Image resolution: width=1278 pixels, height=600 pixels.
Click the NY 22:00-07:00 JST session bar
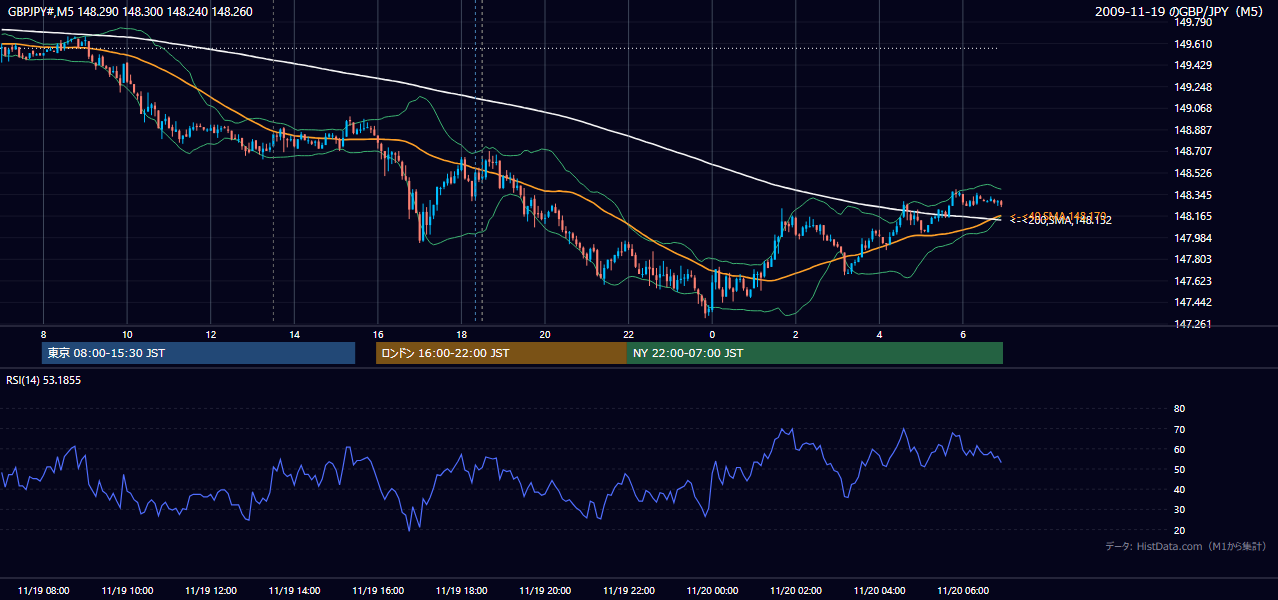(x=815, y=353)
